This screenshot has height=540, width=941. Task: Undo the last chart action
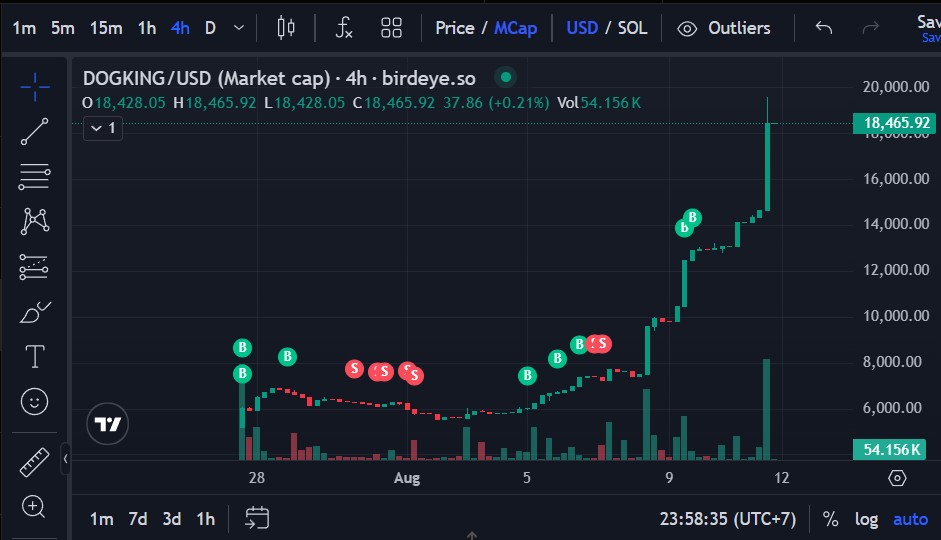(824, 28)
